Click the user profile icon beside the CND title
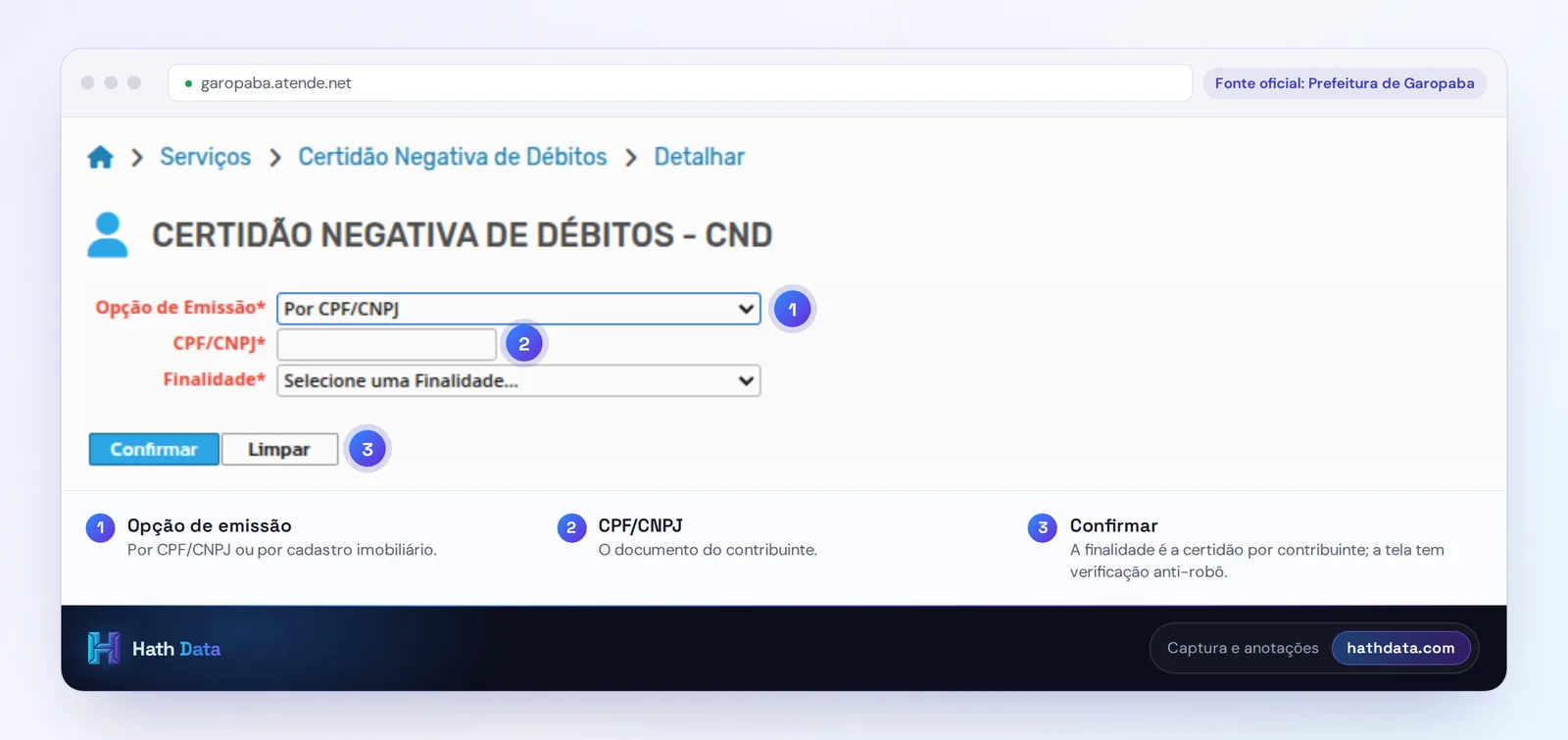The height and width of the screenshot is (740, 1568). click(108, 235)
